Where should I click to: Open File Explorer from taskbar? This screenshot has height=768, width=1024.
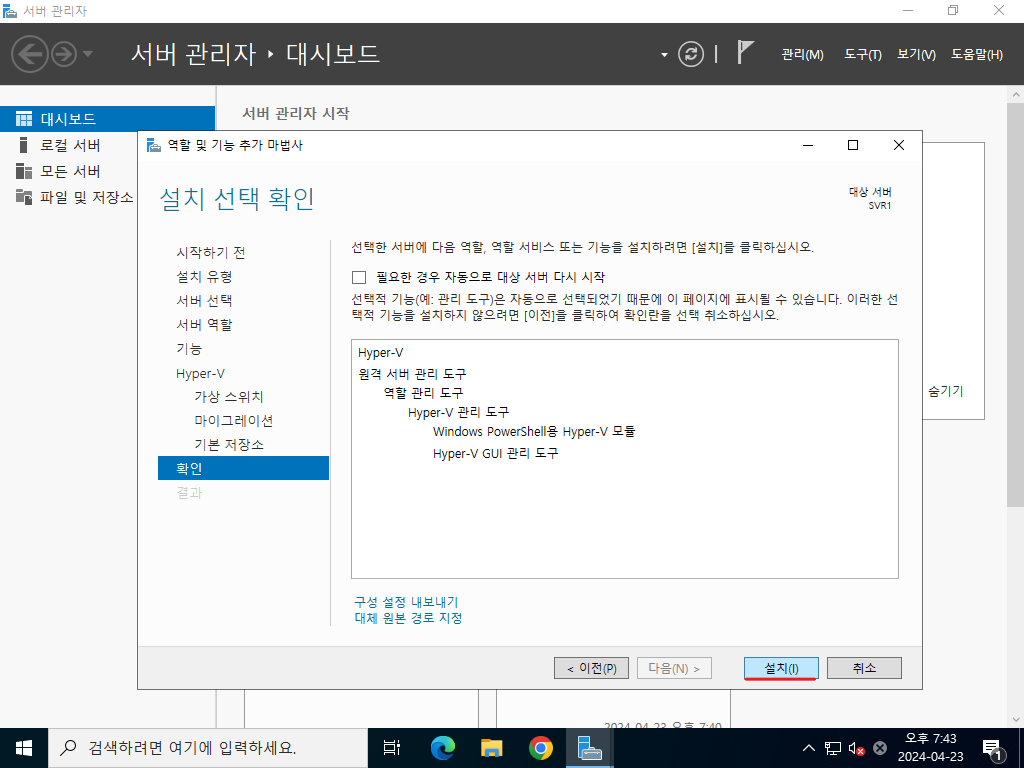click(492, 748)
